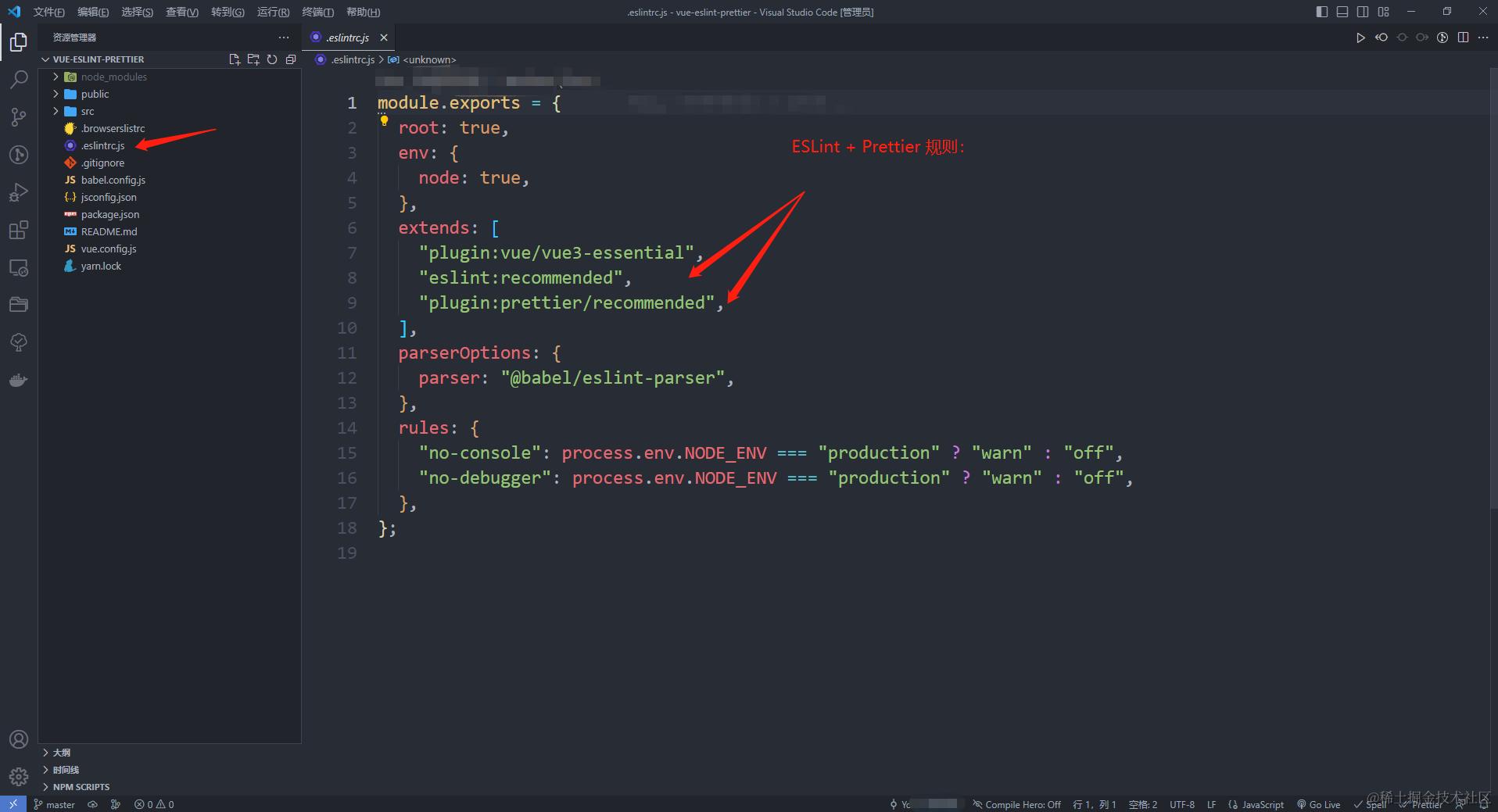
Task: Expand the src folder
Action: click(56, 111)
